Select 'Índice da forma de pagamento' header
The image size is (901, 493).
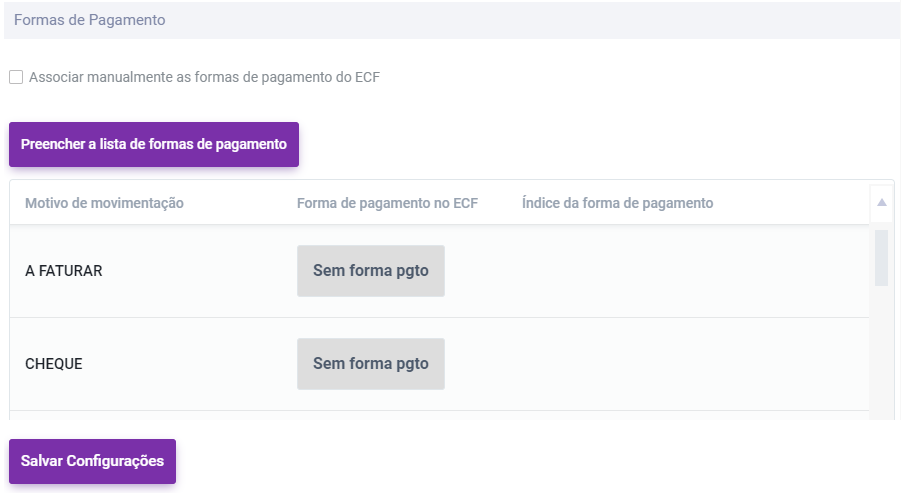tap(617, 203)
